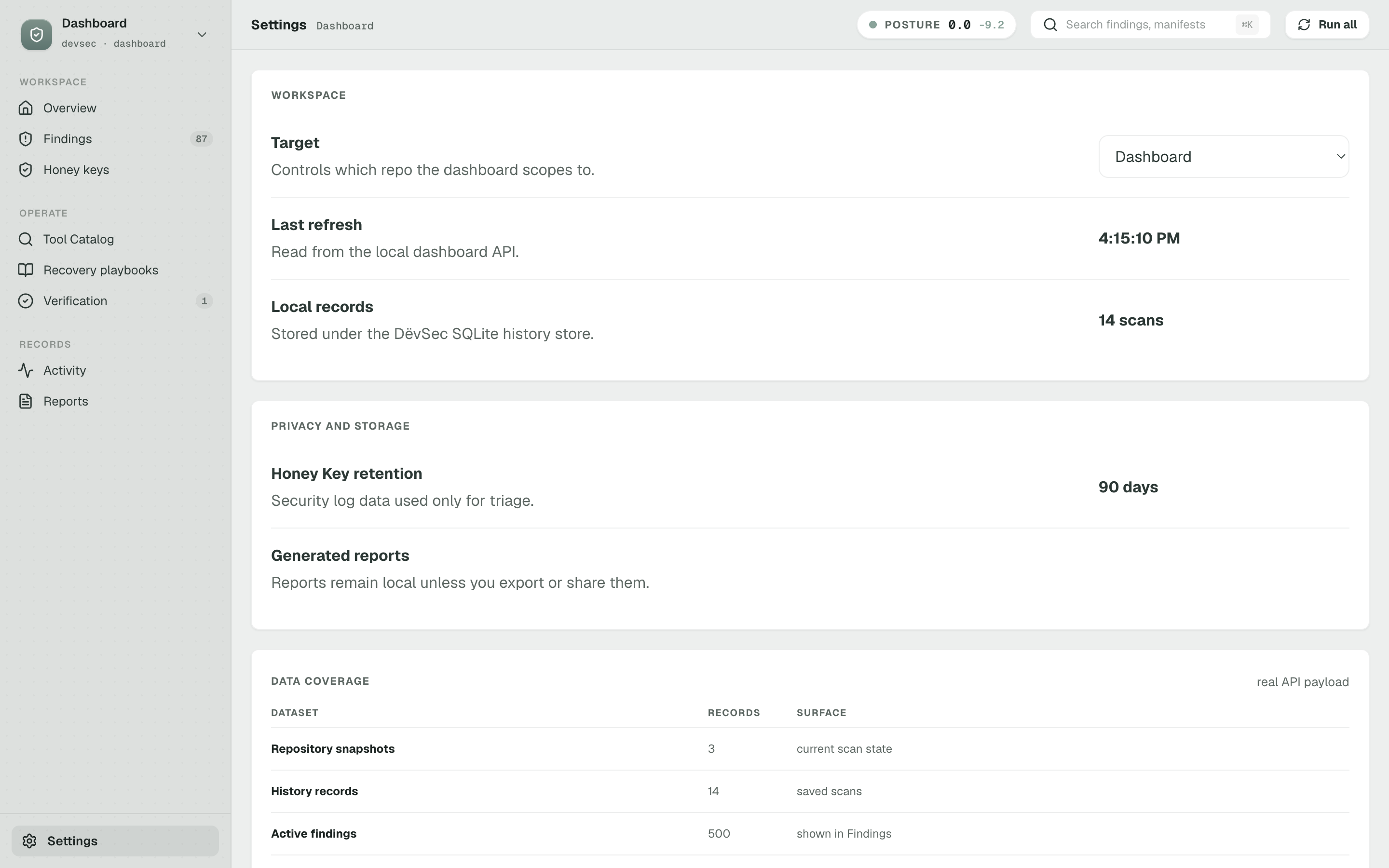
Task: Click the Settings page title
Action: pos(278,25)
